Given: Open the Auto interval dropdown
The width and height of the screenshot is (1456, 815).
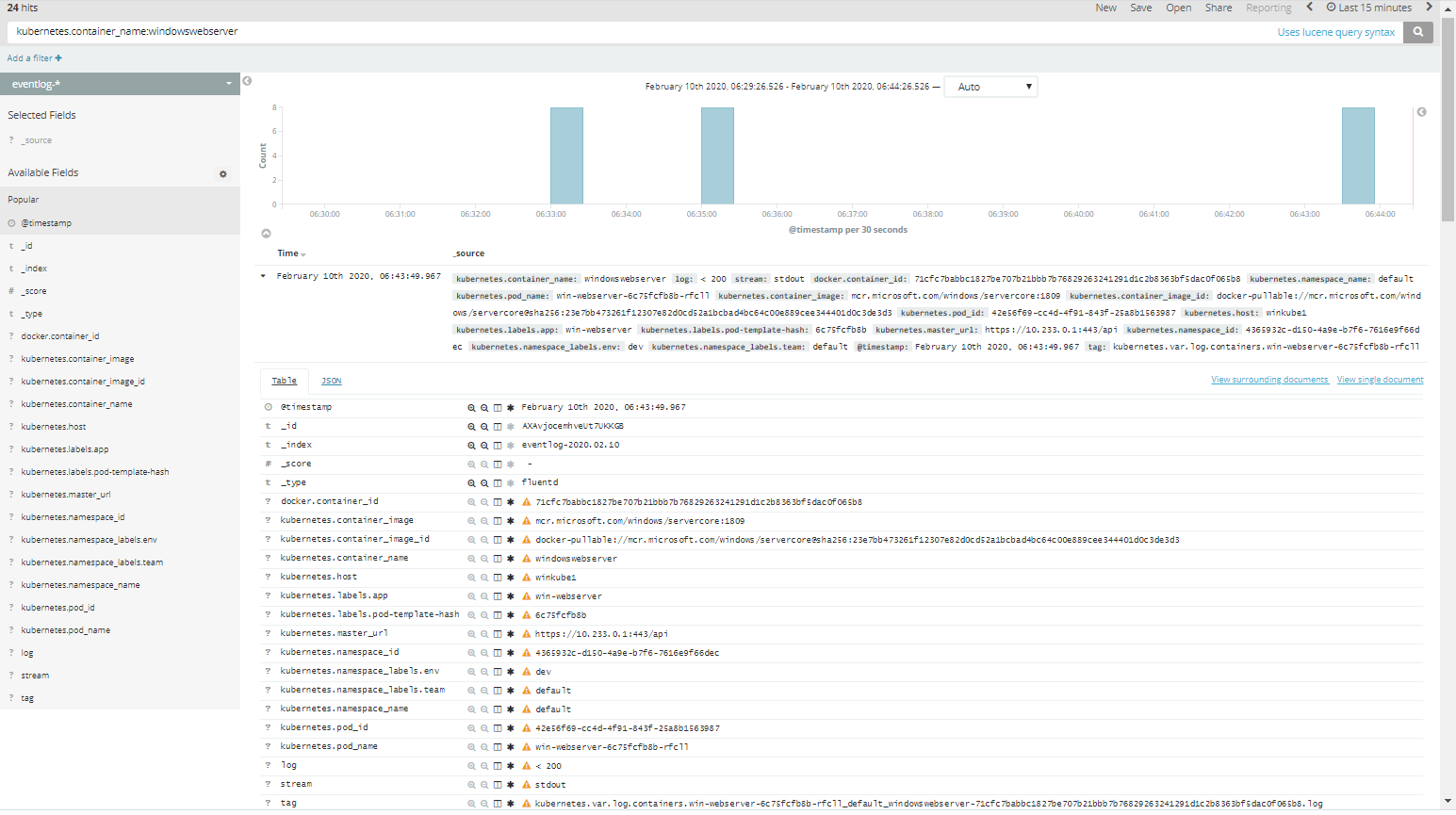Looking at the screenshot, I should click(x=990, y=87).
